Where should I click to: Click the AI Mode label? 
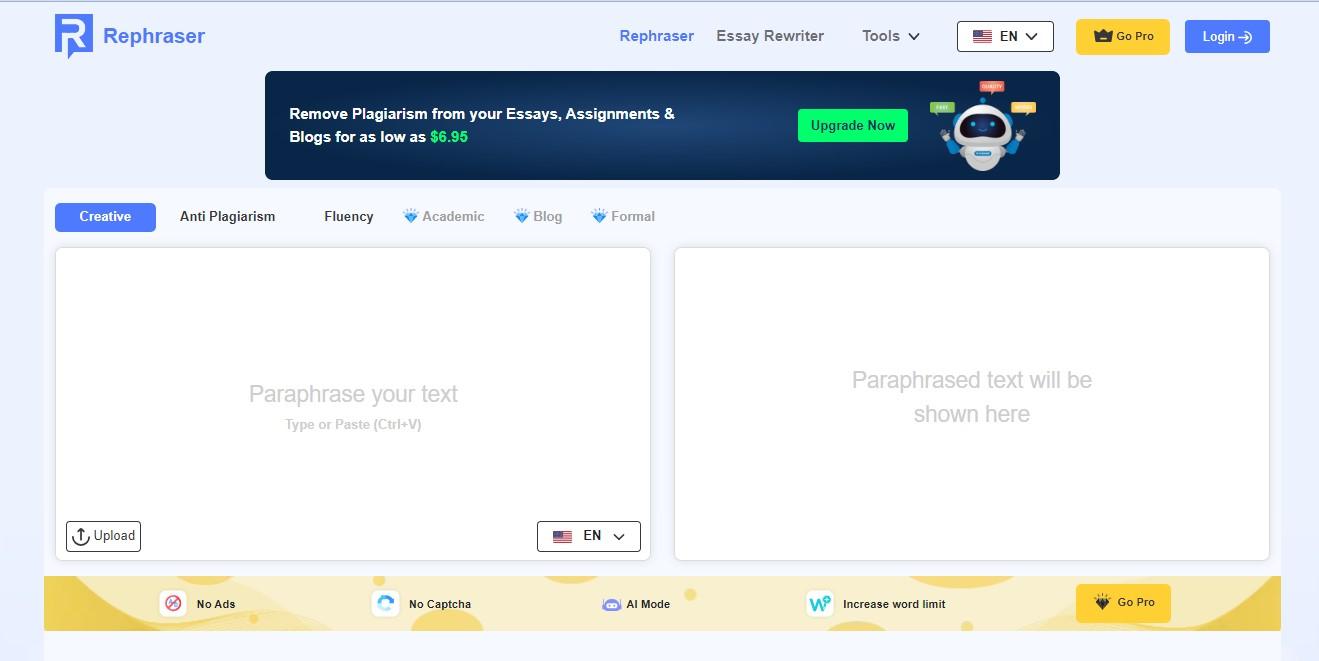click(x=648, y=604)
